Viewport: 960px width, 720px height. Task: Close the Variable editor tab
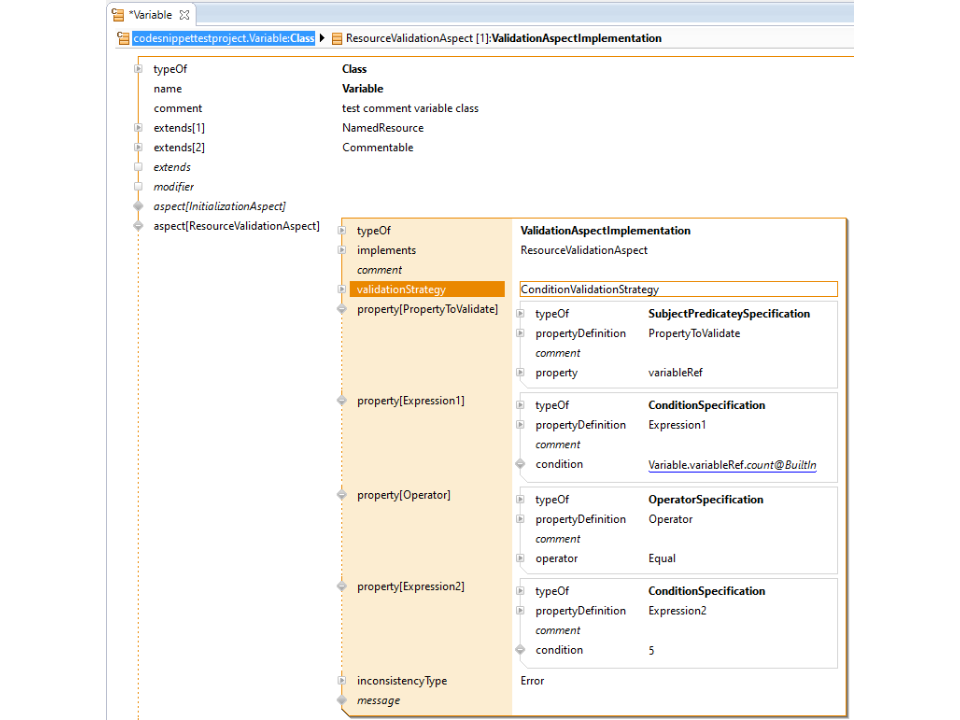coord(184,15)
